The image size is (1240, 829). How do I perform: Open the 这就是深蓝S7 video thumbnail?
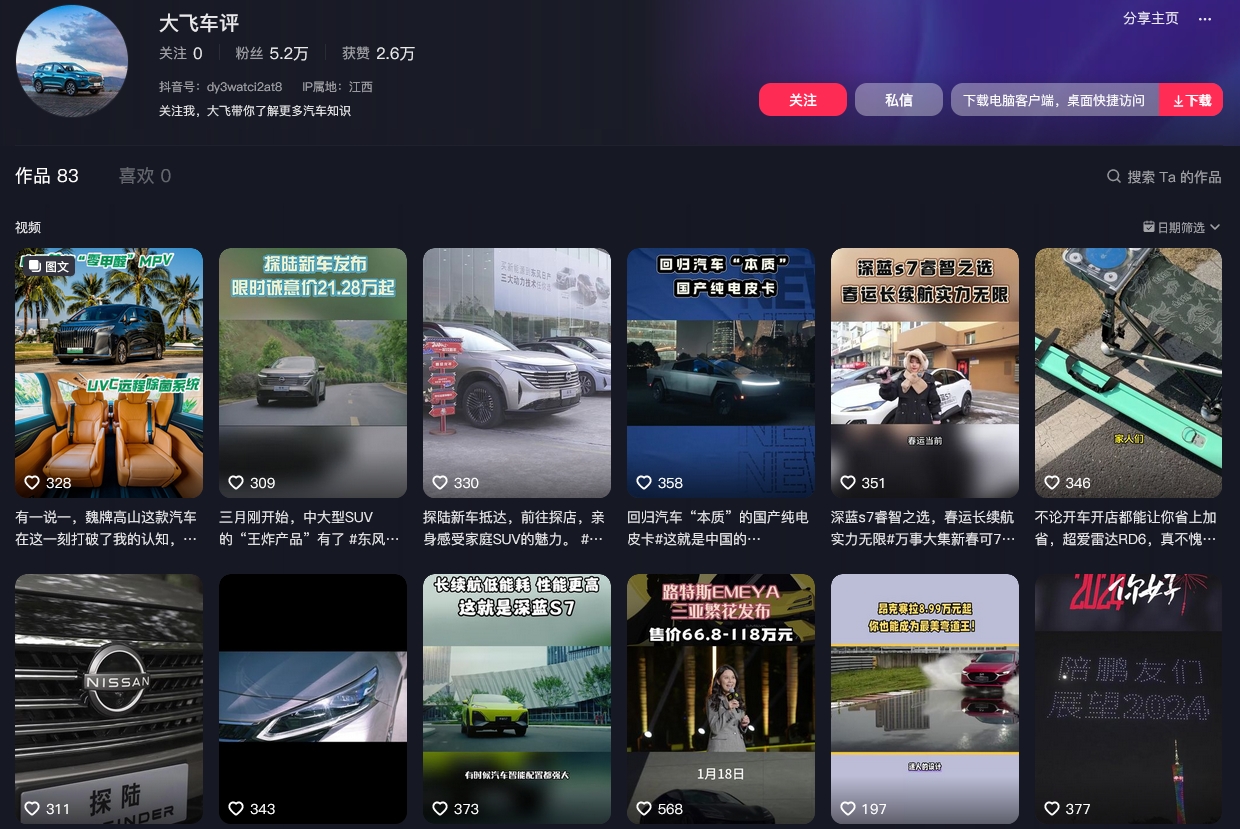click(517, 699)
